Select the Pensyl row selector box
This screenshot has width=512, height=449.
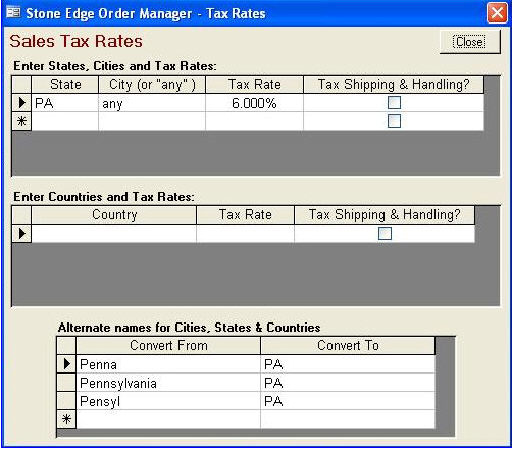coord(66,401)
